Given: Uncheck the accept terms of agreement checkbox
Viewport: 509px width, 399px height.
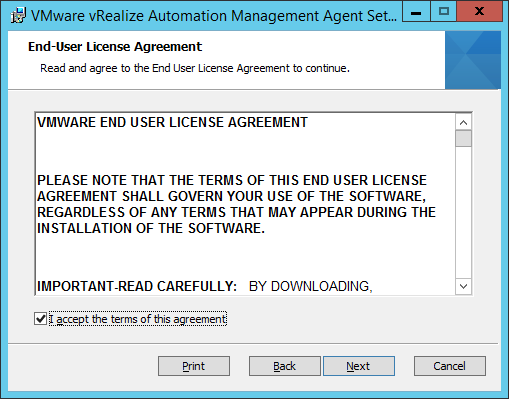Looking at the screenshot, I should click(x=41, y=319).
